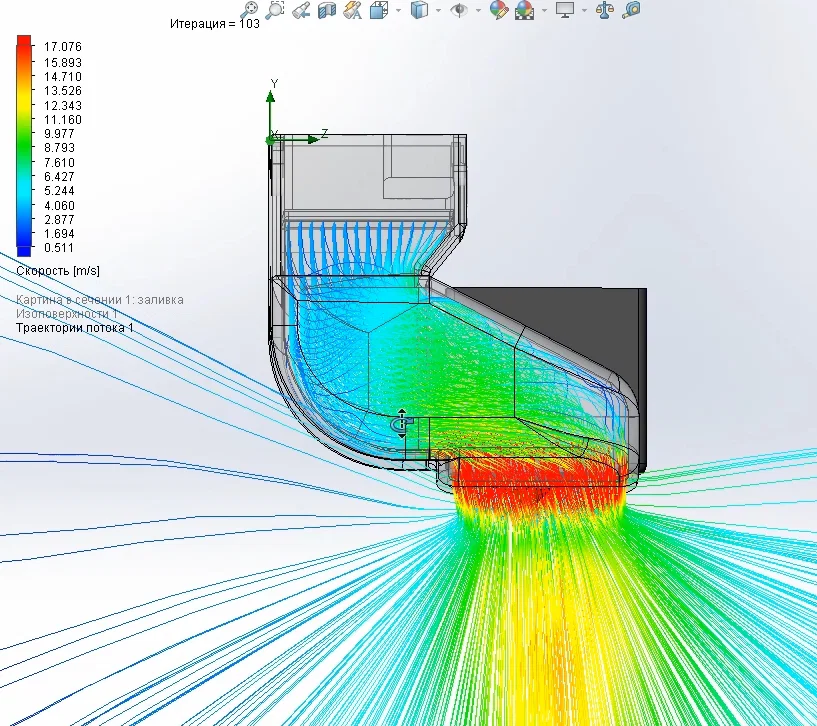Click the legend value 13.526
This screenshot has width=817, height=726.
pos(63,91)
